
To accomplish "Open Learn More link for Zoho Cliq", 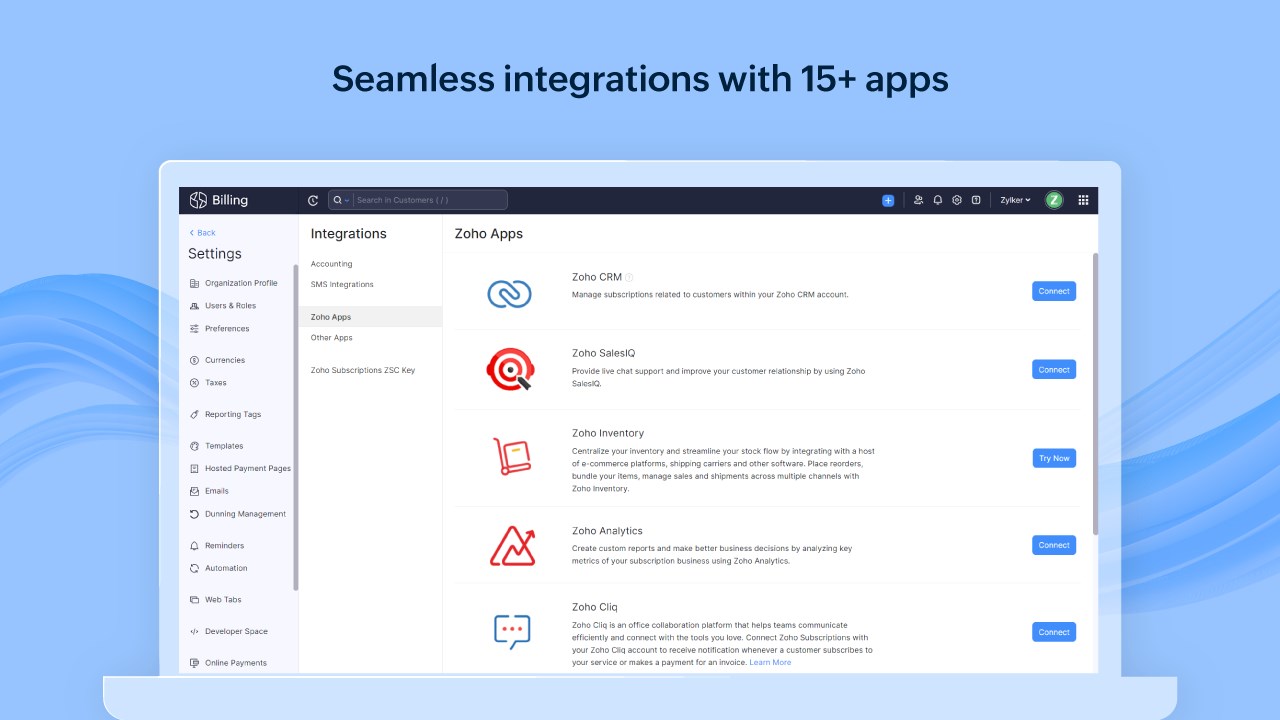I will coord(770,662).
